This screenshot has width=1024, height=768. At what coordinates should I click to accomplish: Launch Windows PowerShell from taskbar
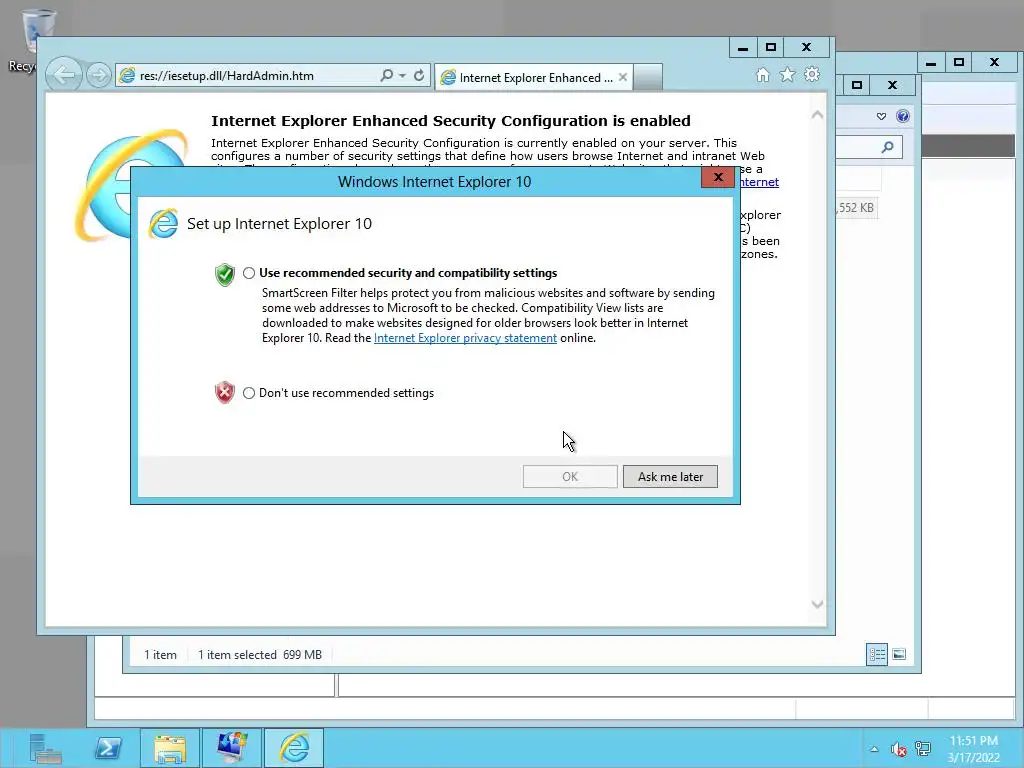tap(108, 748)
